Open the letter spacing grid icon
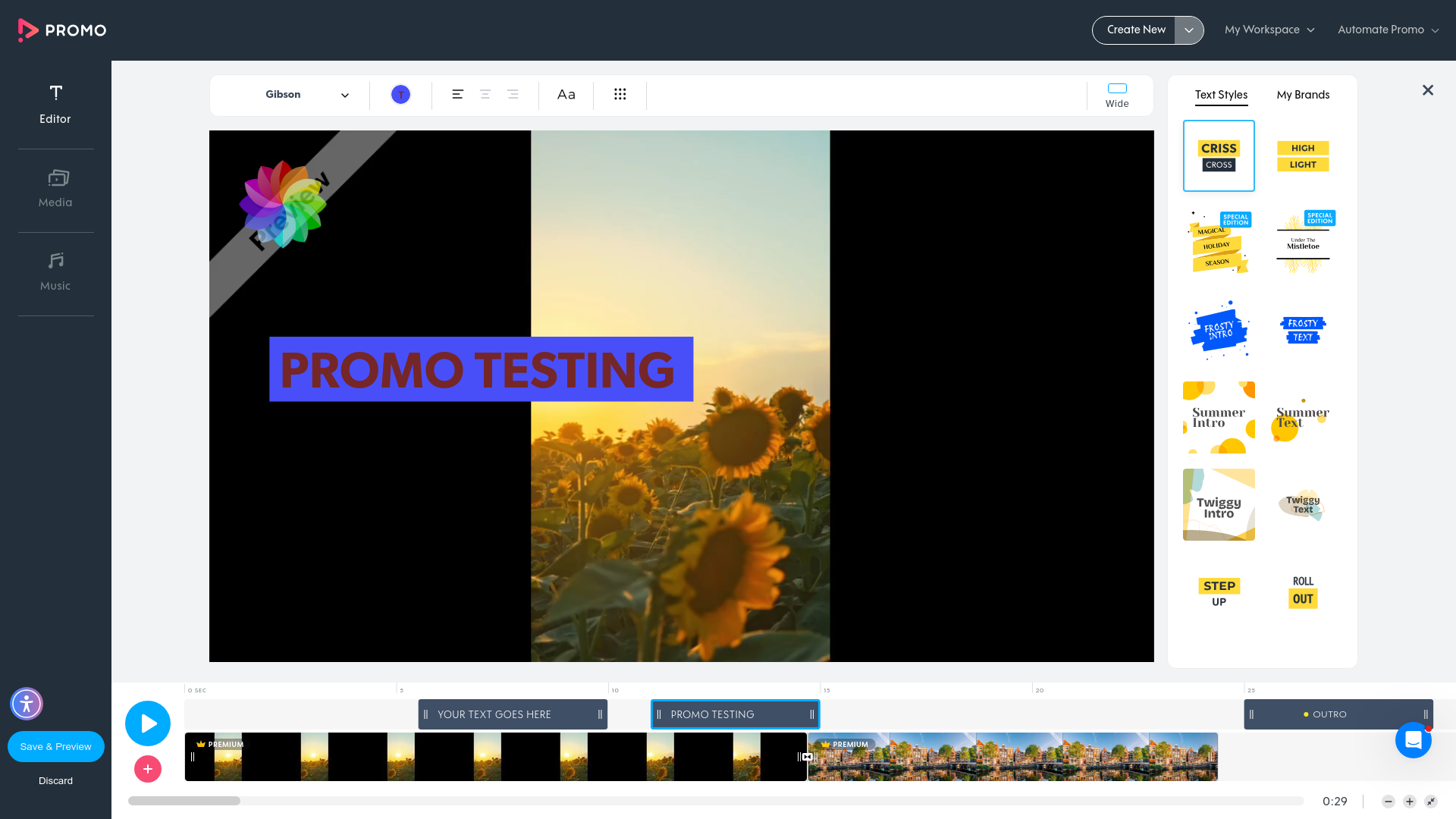 (620, 94)
